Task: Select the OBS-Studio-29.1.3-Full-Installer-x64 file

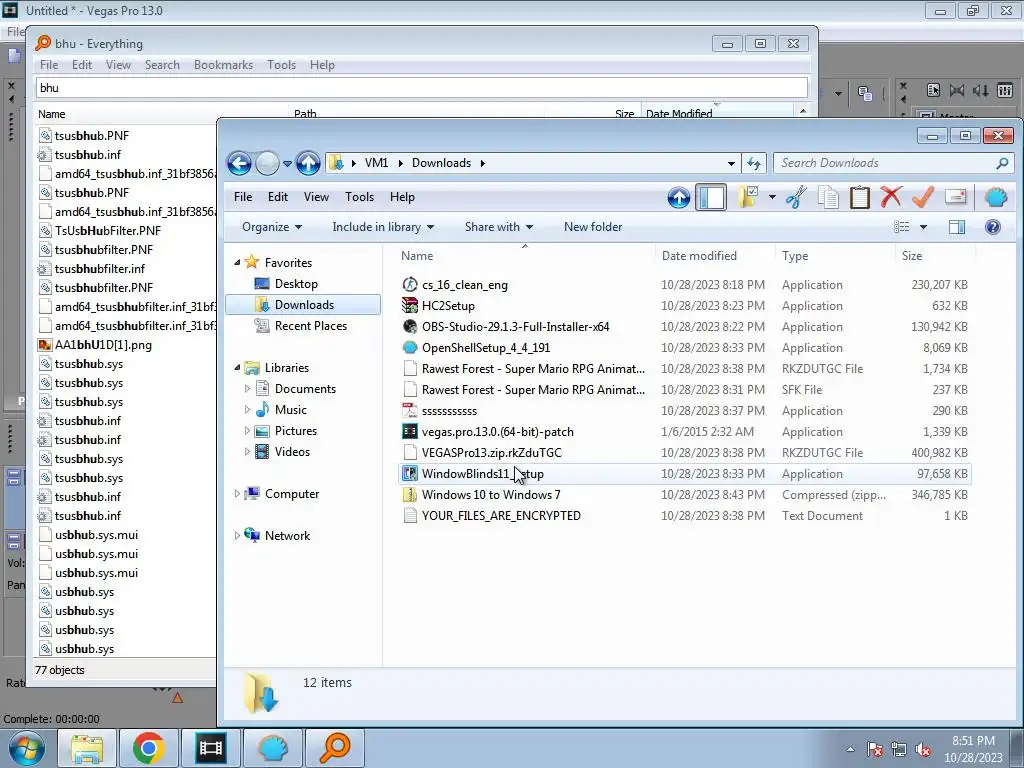Action: pos(515,327)
